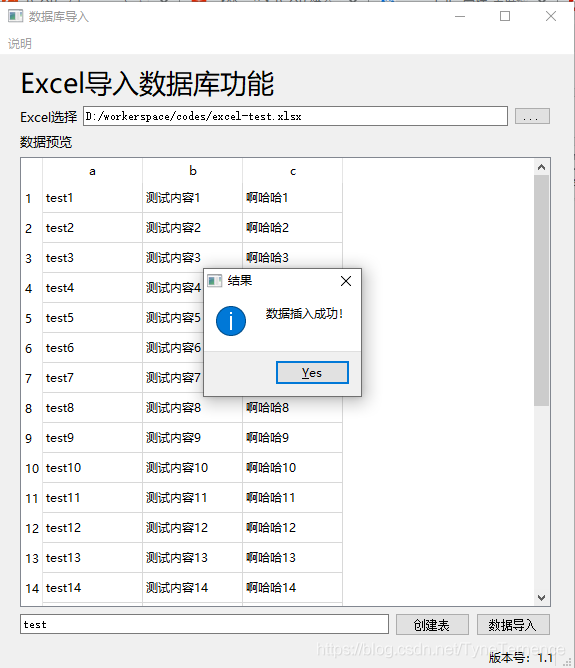Image resolution: width=575 pixels, height=668 pixels.
Task: Click the browse '...' button for Excel file
Action: [532, 116]
